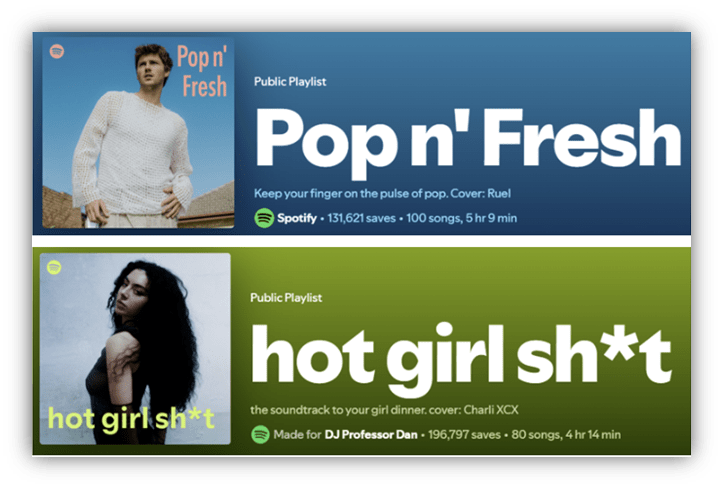Open the Pop n' Fresh cover artwork
Screen dimensions: 723x489
tap(138, 133)
